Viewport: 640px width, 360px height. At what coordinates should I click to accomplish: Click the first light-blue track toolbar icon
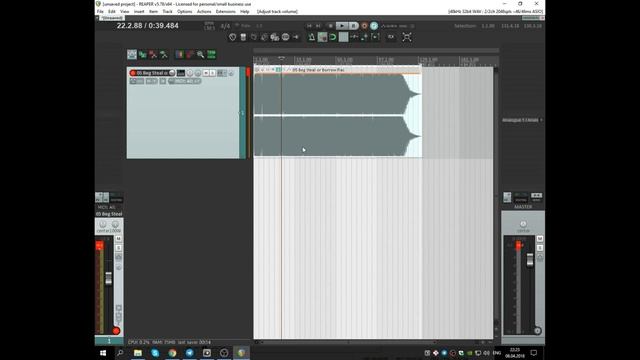coord(132,54)
